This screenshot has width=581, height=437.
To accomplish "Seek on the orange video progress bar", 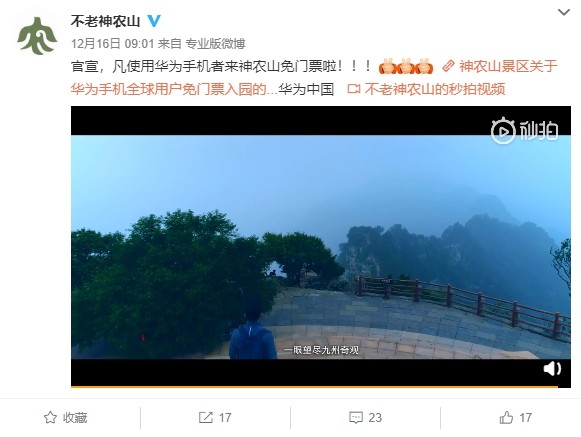I will click(x=314, y=387).
